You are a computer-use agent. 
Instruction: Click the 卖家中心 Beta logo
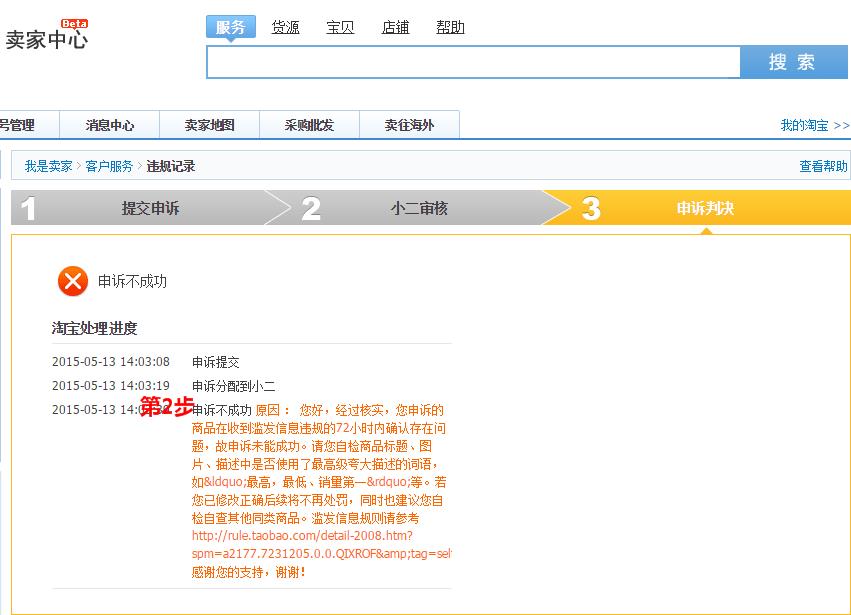click(x=47, y=35)
